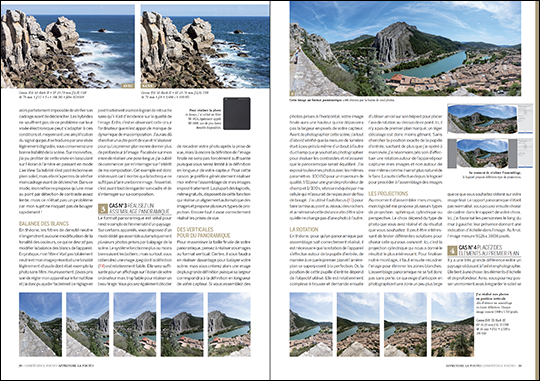Click the caption under the left seascape photo
540x381 pixels.
[x=52, y=95]
